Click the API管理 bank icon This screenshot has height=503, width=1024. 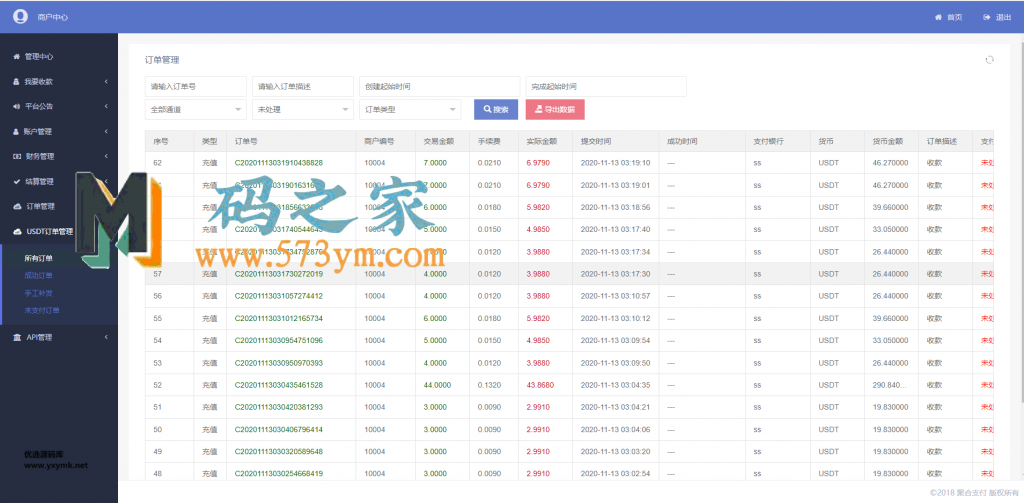tap(17, 337)
